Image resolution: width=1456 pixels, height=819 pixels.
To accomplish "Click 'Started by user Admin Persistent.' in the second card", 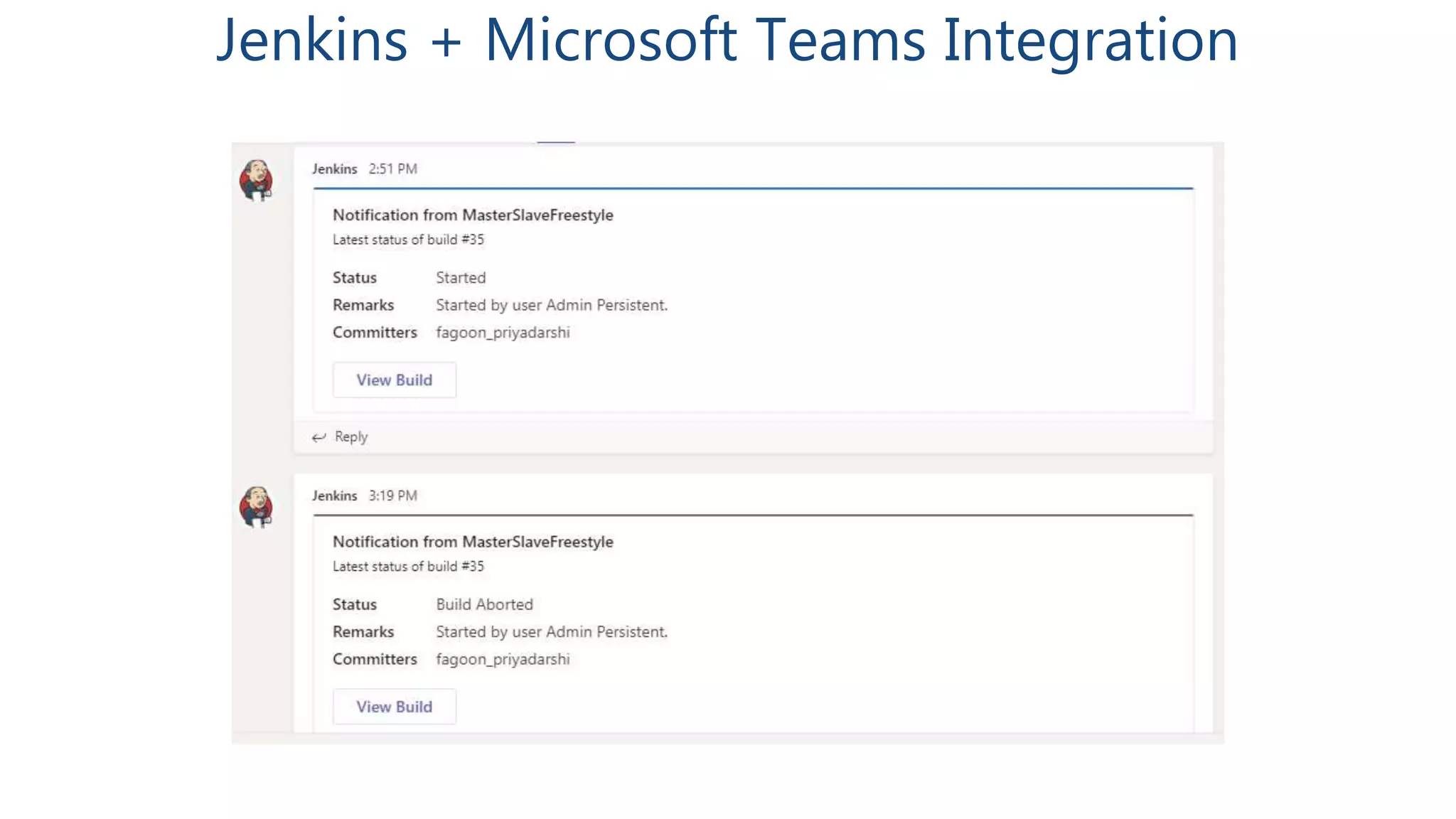I will click(x=552, y=632).
